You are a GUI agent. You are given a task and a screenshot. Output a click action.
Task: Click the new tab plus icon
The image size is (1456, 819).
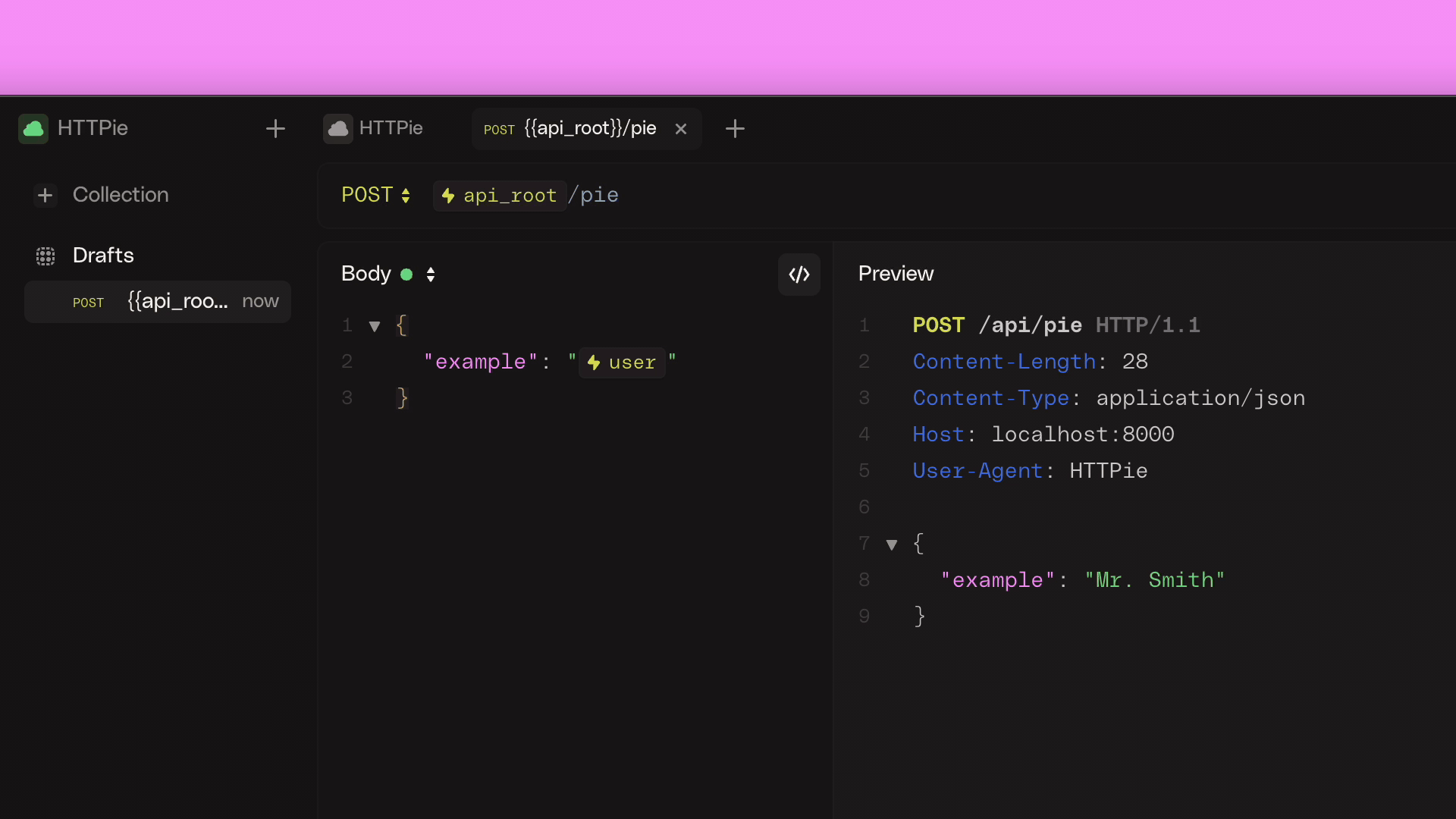coord(735,128)
